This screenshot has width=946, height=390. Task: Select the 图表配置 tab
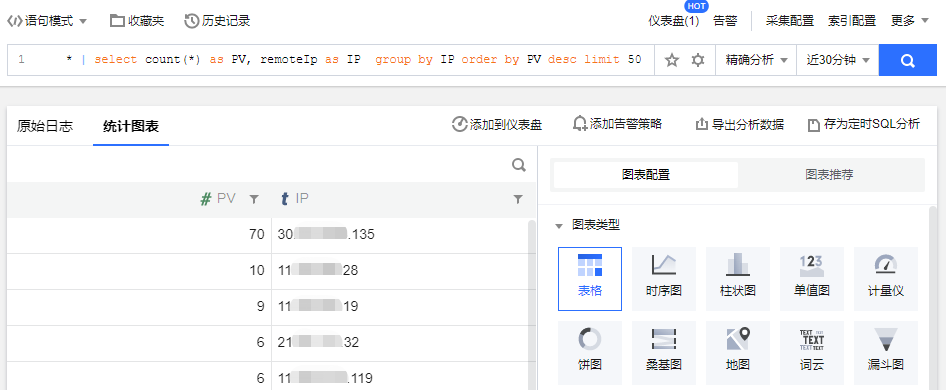pyautogui.click(x=646, y=175)
